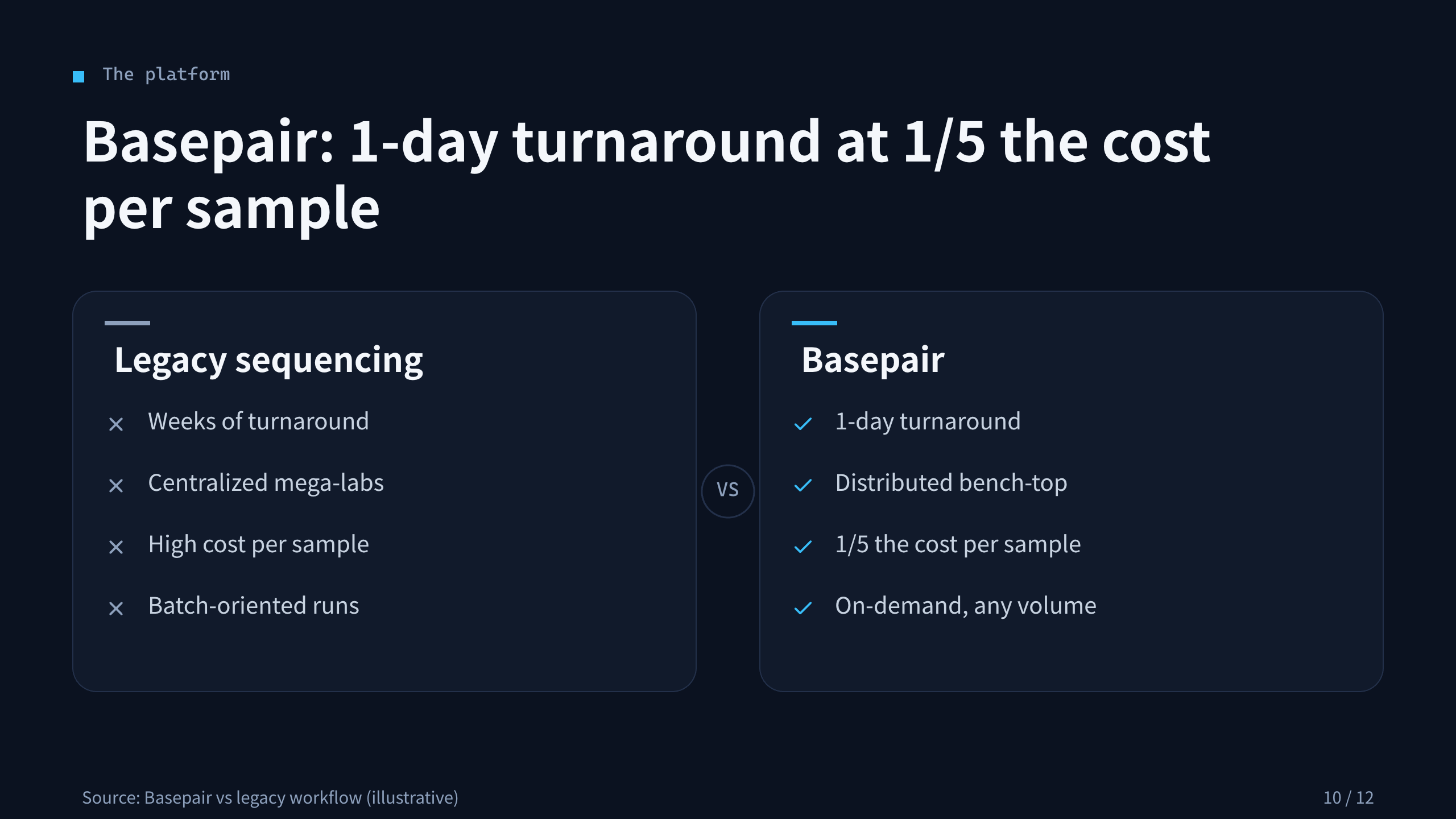
Task: Click the checkmark beside 1/5 the cost per sample
Action: pyautogui.click(x=803, y=547)
